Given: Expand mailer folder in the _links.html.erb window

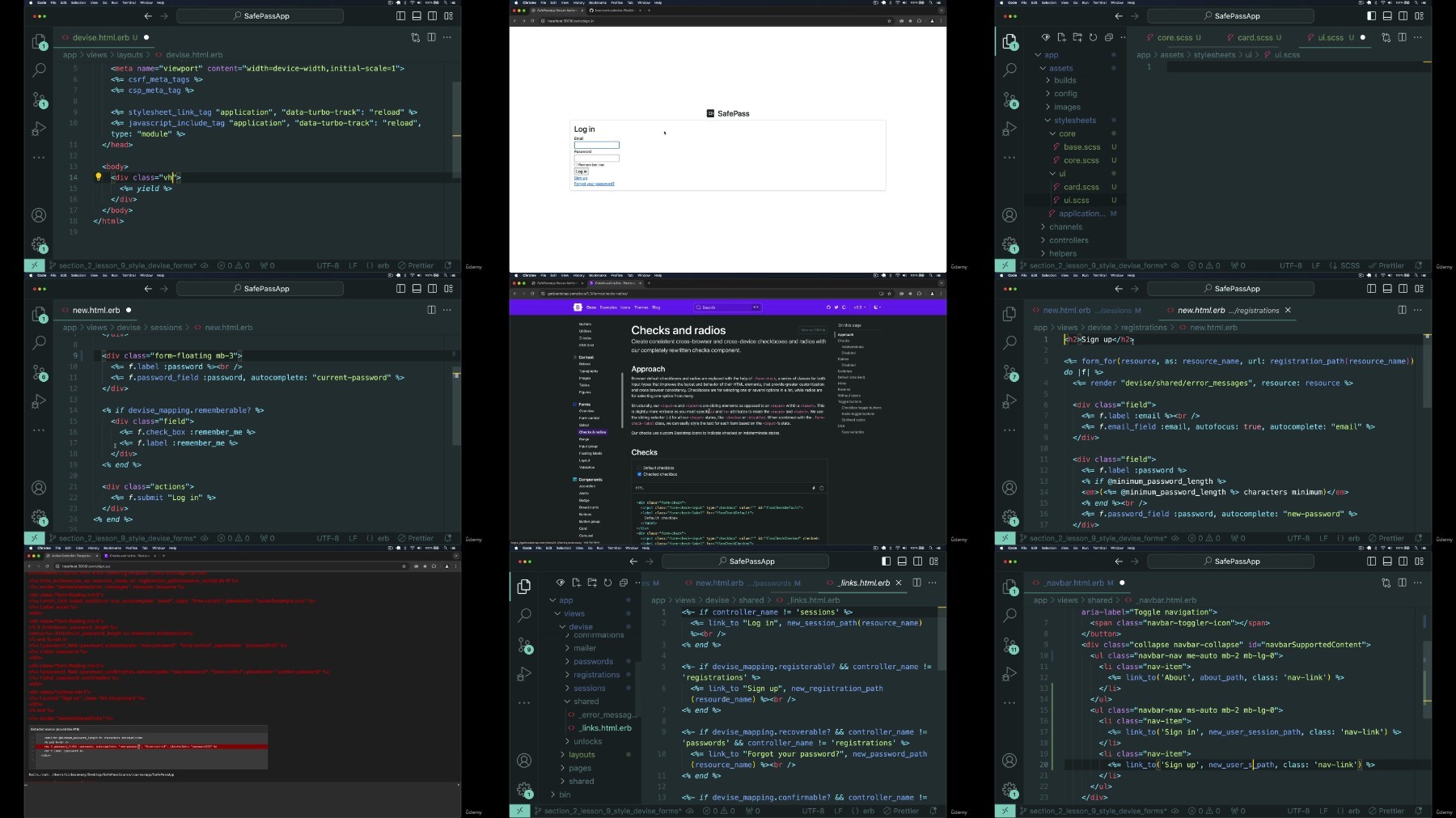Looking at the screenshot, I should [x=585, y=648].
